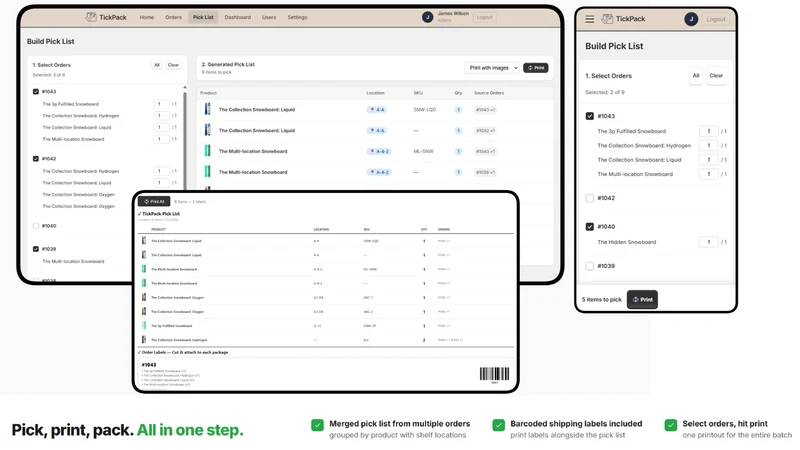Click desktop quantity field for 3p Fulfilled Snowboard
This screenshot has height=450, width=800.
point(161,104)
